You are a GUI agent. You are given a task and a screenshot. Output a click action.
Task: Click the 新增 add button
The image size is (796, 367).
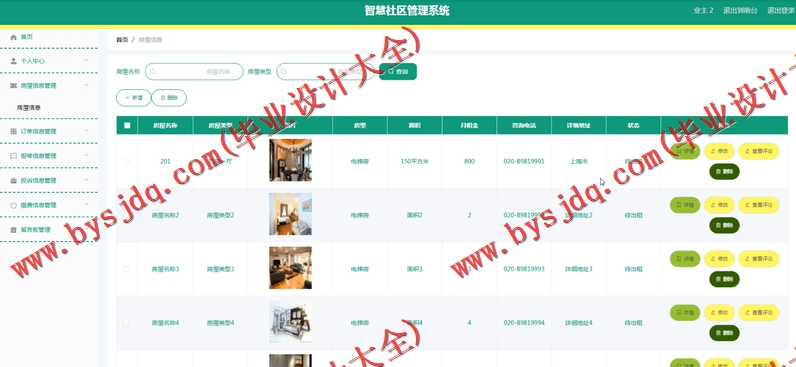click(x=134, y=98)
